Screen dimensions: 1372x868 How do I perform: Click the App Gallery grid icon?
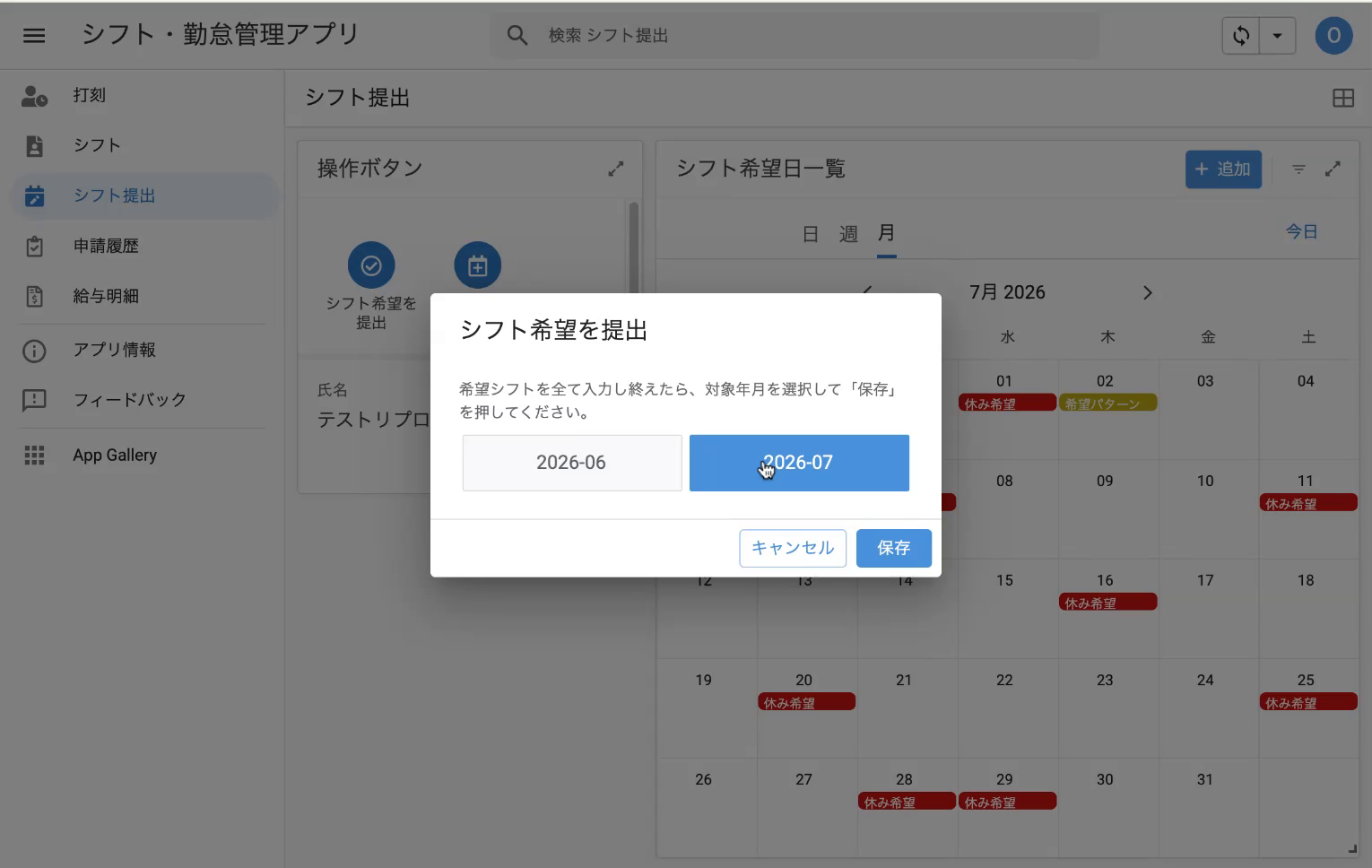coord(34,456)
